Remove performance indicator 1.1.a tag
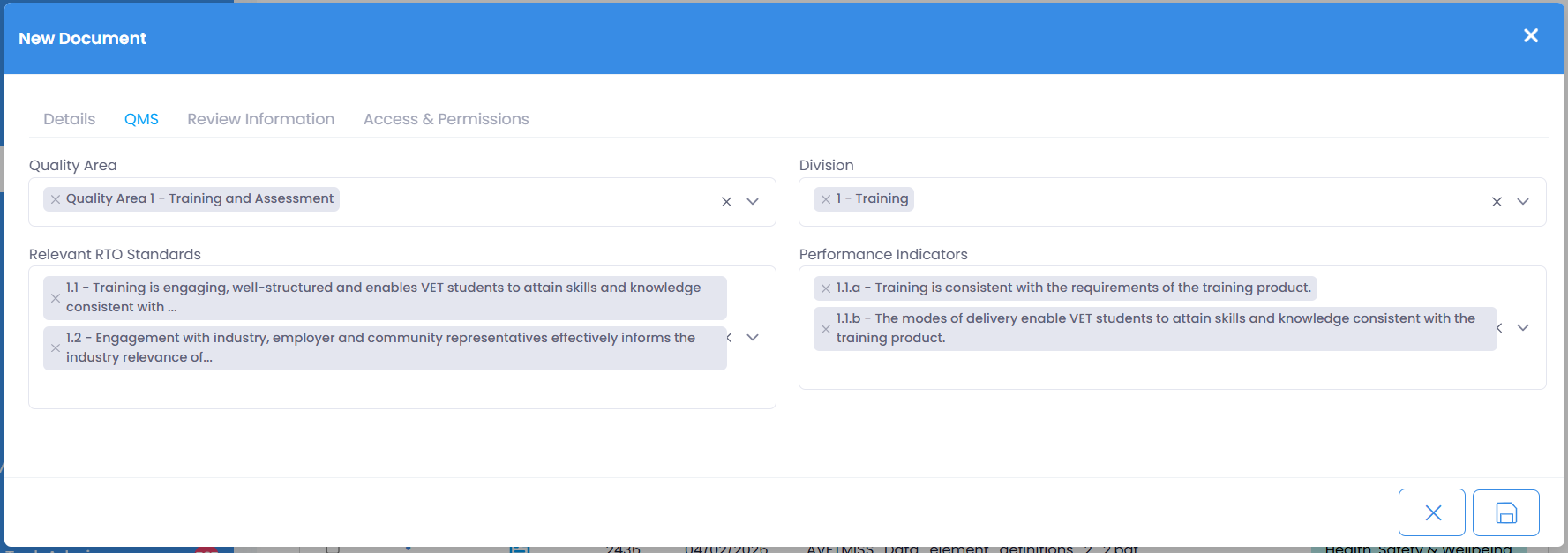 tap(826, 288)
